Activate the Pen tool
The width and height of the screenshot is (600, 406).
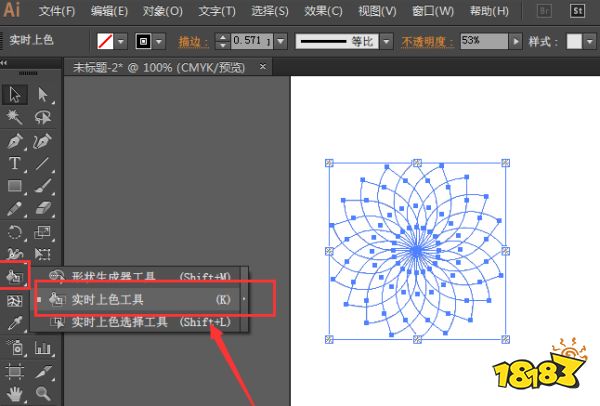point(15,141)
